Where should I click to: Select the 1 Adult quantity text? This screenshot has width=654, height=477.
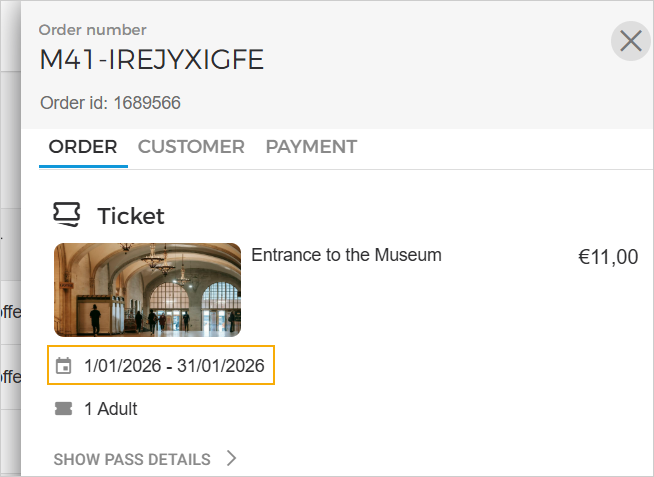click(x=111, y=408)
